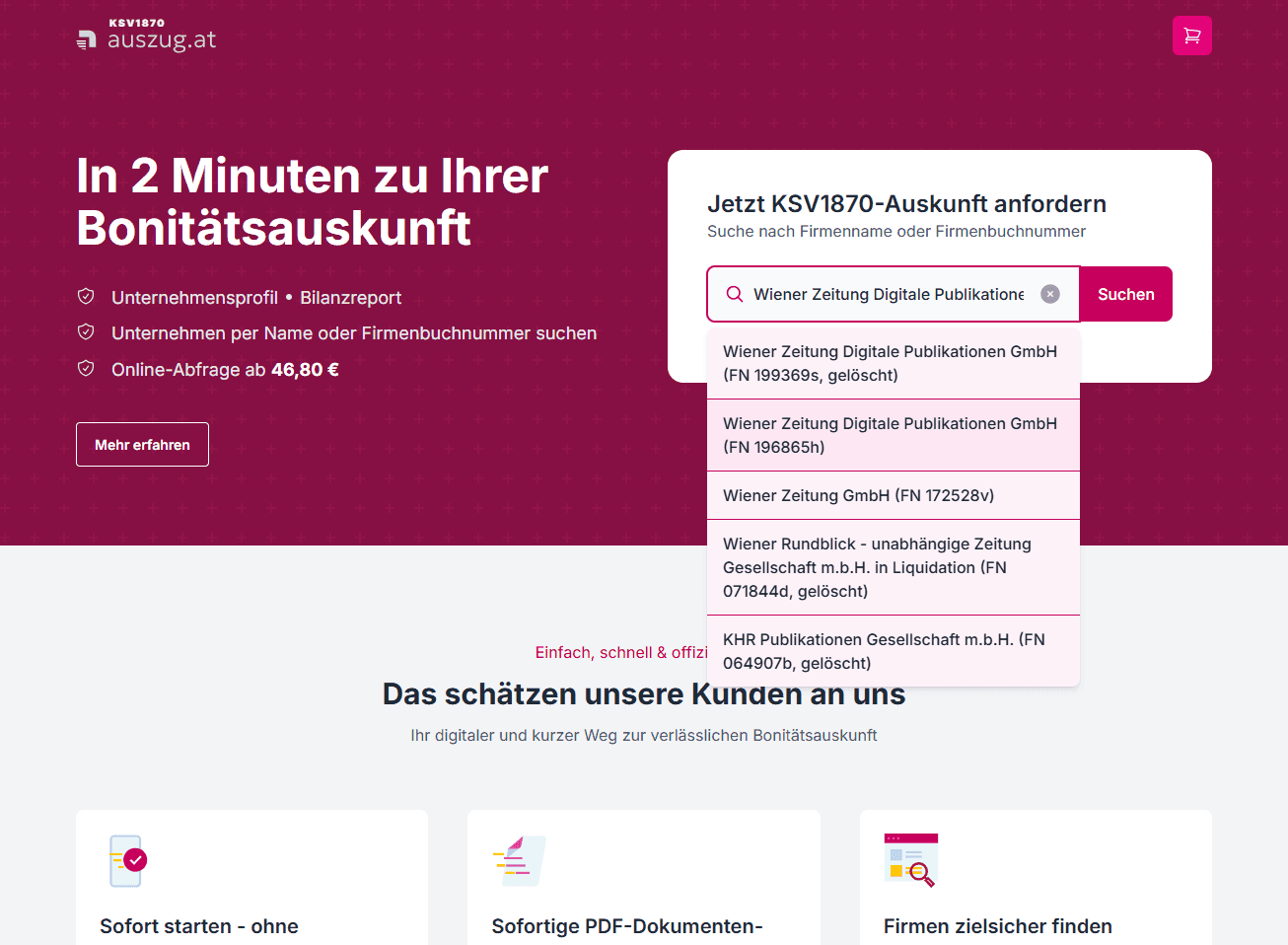Select KHR Publikationen Gesellschaft m.b.H. suggestion
The width and height of the screenshot is (1288, 945).
click(894, 651)
